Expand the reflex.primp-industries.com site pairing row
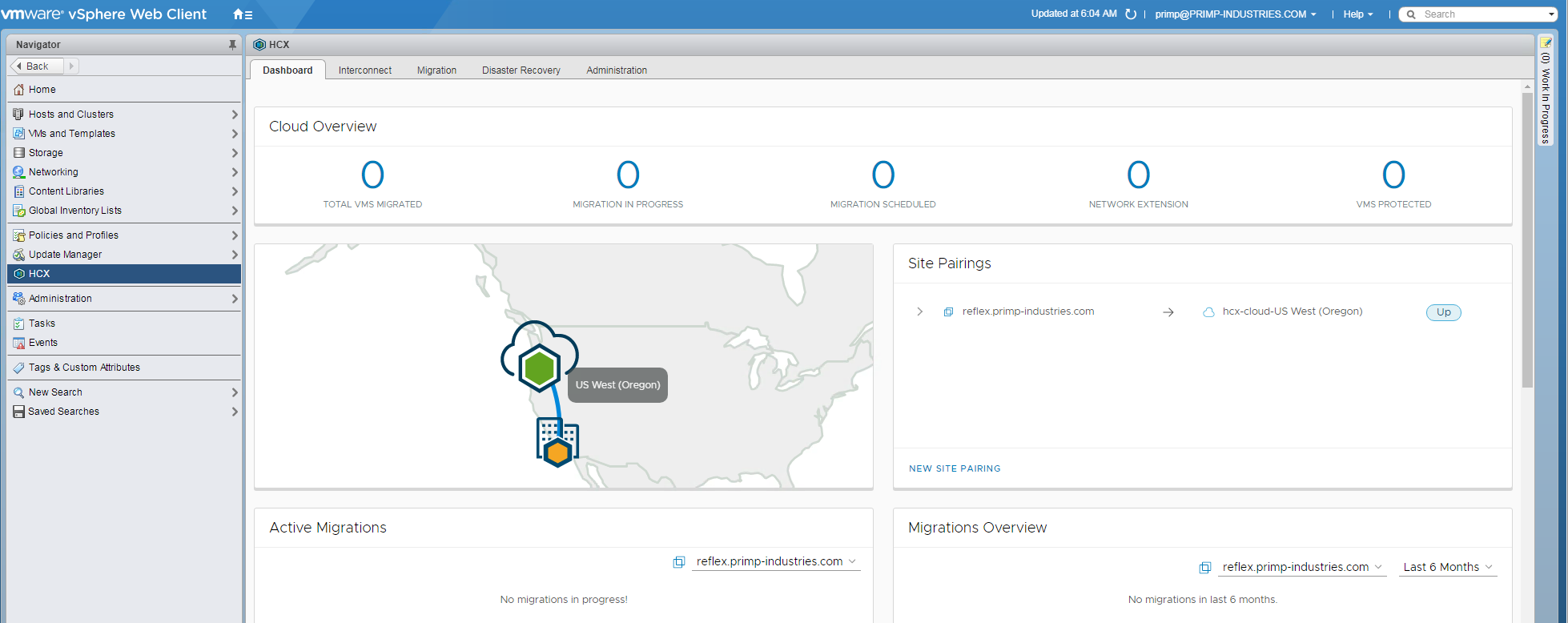The width and height of the screenshot is (1568, 623). tap(919, 311)
